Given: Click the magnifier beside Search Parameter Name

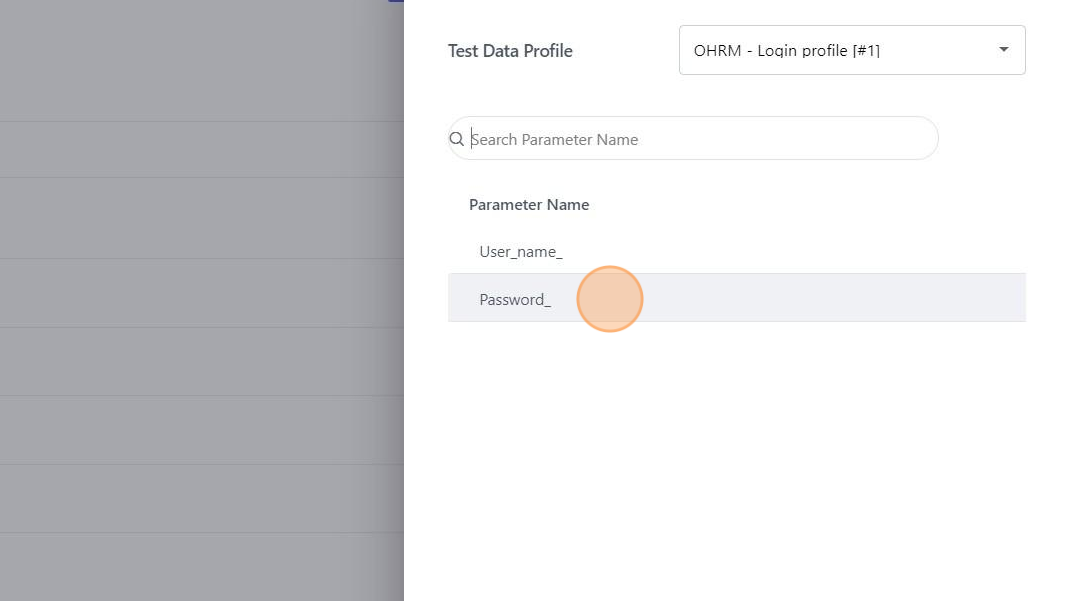Looking at the screenshot, I should (457, 139).
